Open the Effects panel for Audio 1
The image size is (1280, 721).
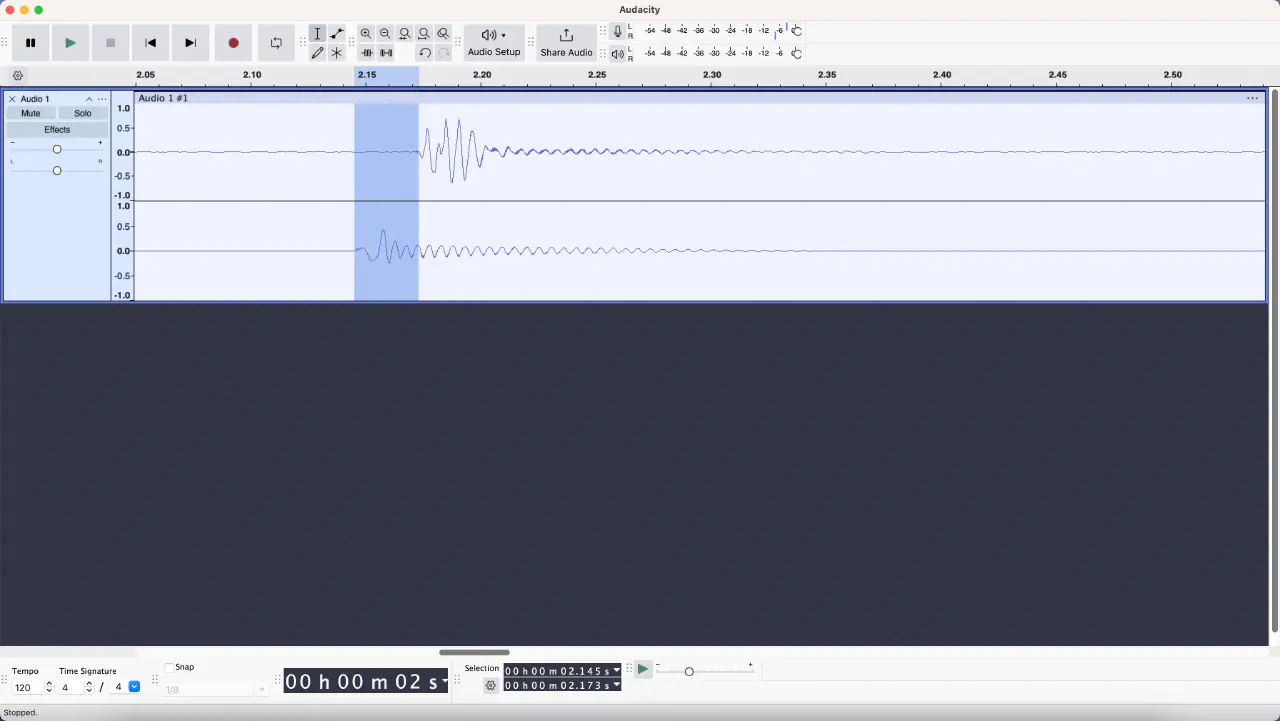57,130
